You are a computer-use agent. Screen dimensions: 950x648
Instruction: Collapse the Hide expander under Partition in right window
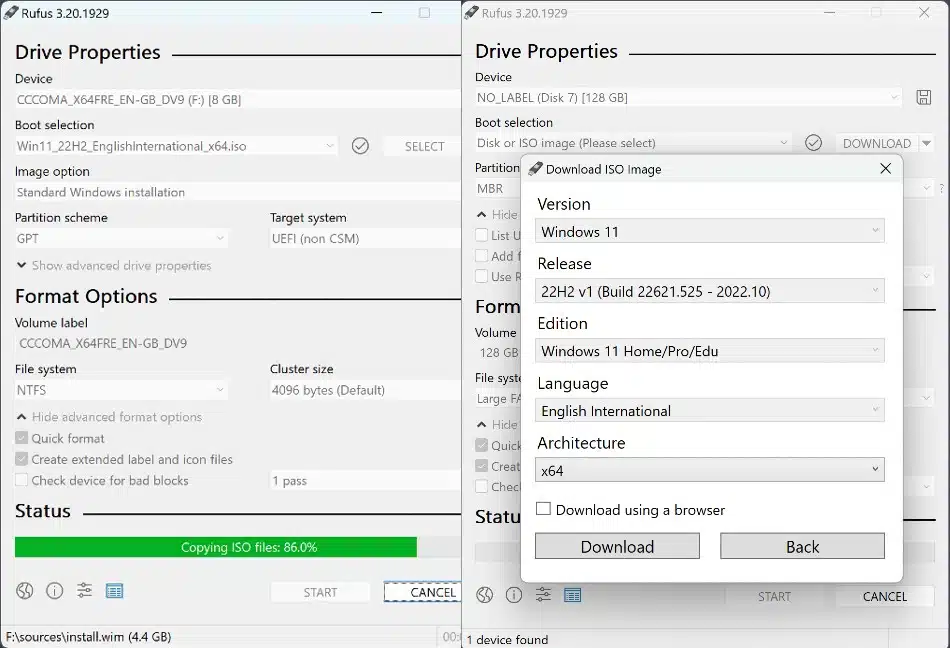click(x=498, y=214)
